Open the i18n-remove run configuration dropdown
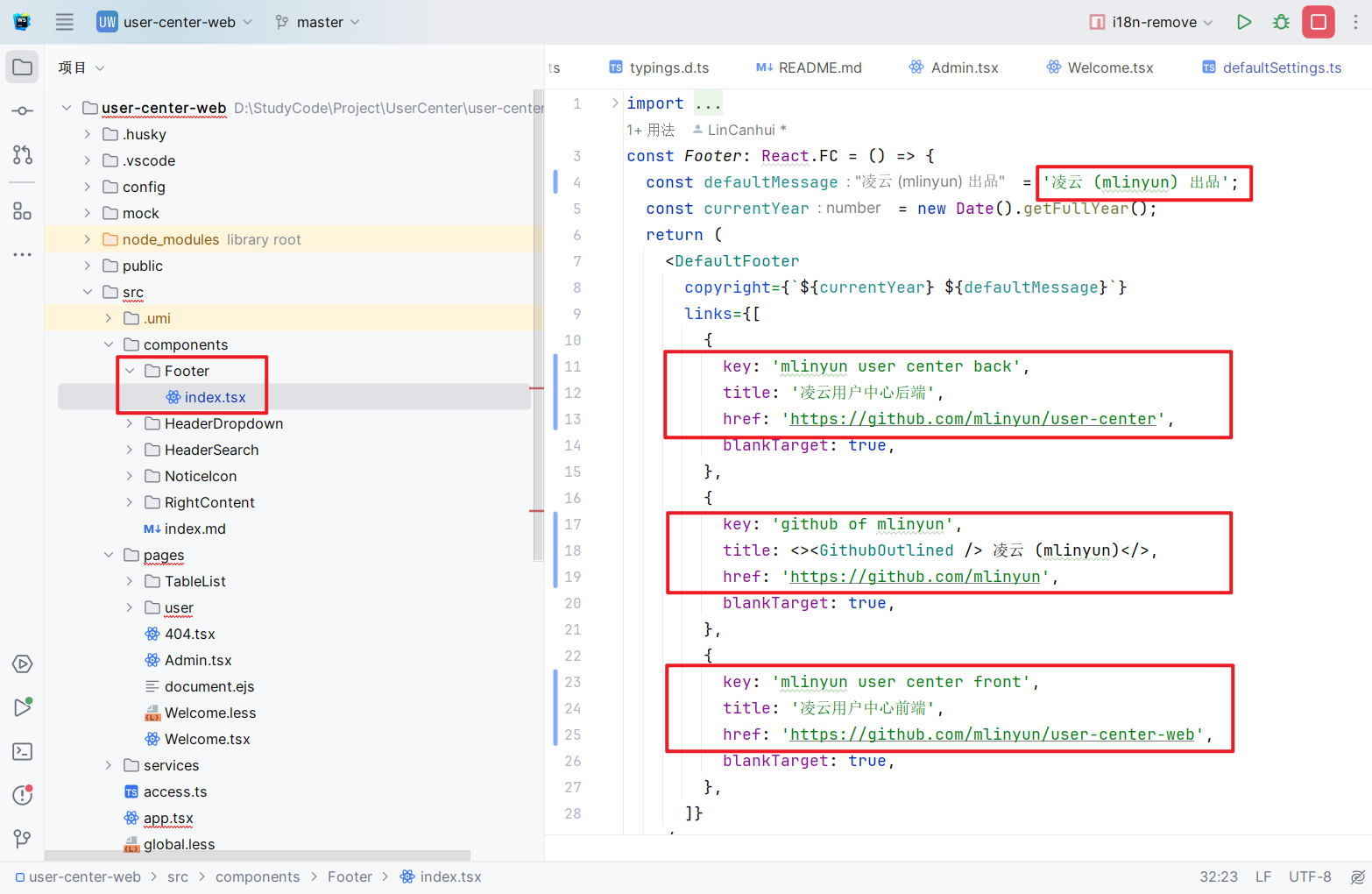 (1152, 22)
